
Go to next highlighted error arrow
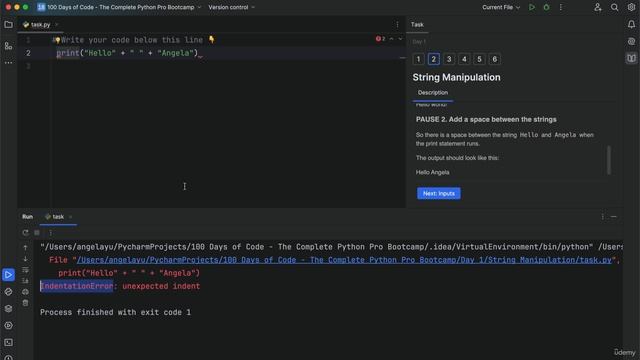click(x=400, y=39)
